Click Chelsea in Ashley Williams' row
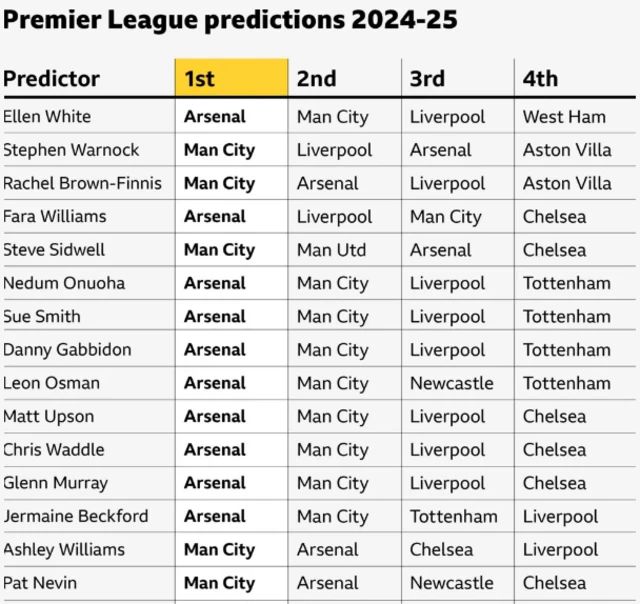This screenshot has width=640, height=604. pyautogui.click(x=441, y=549)
